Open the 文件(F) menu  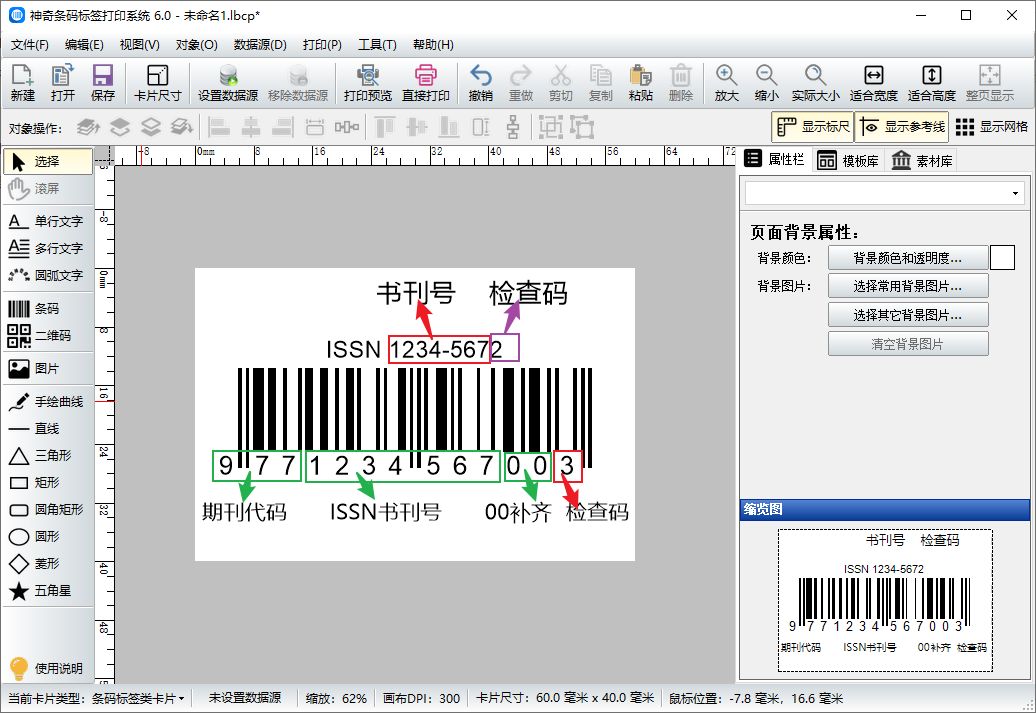point(30,45)
